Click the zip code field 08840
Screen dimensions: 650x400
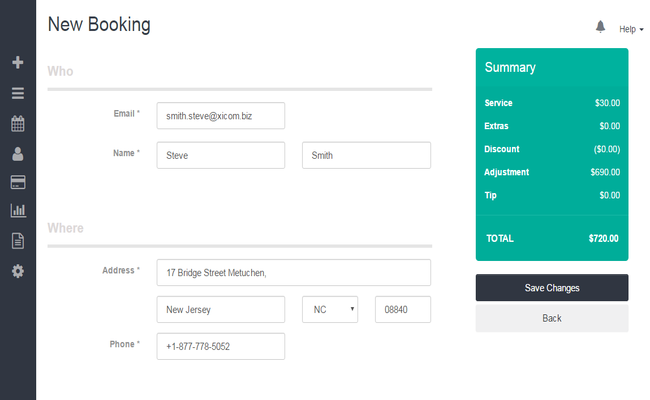(402, 310)
